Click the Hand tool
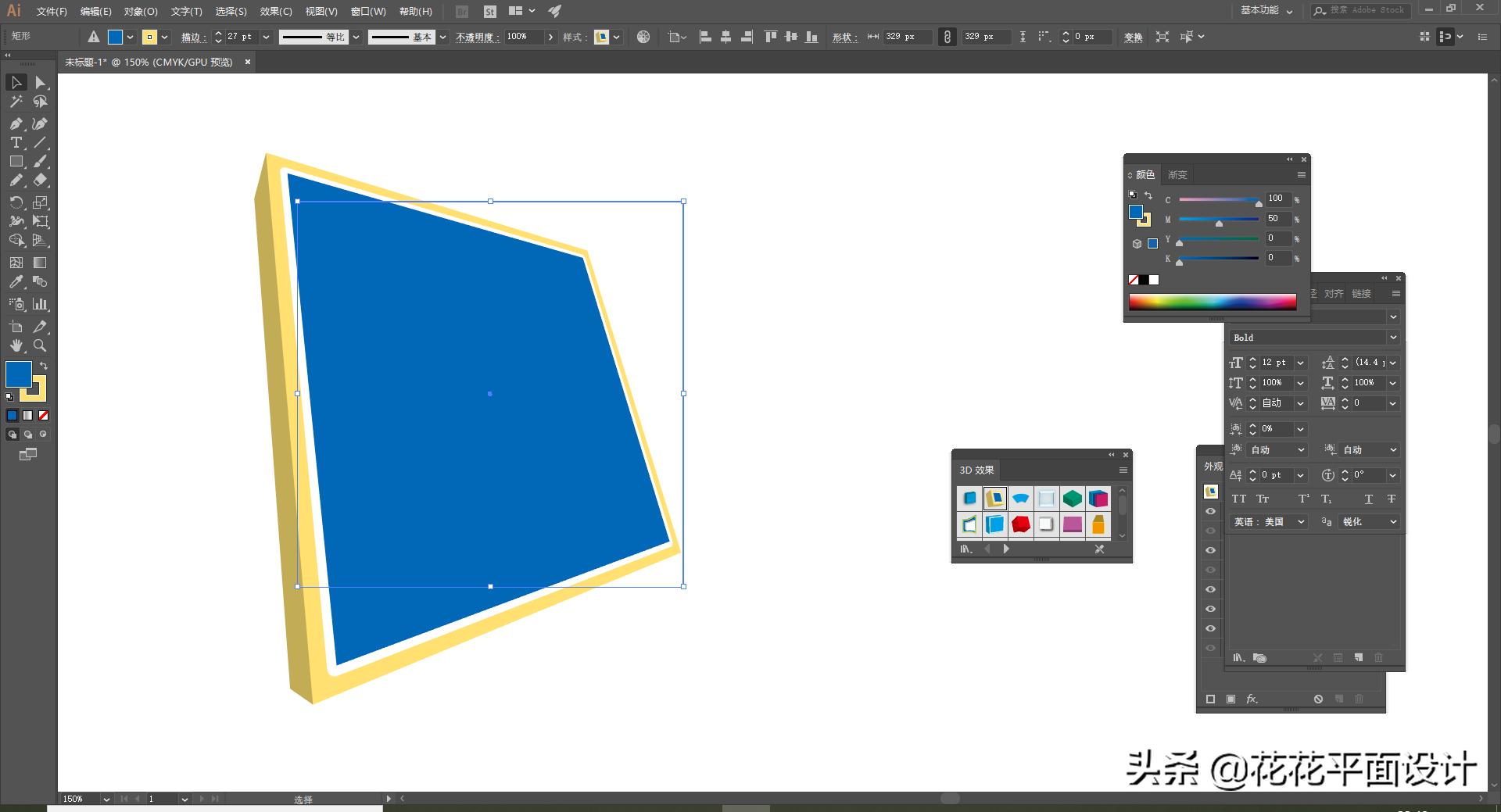Image resolution: width=1501 pixels, height=812 pixels. point(16,345)
